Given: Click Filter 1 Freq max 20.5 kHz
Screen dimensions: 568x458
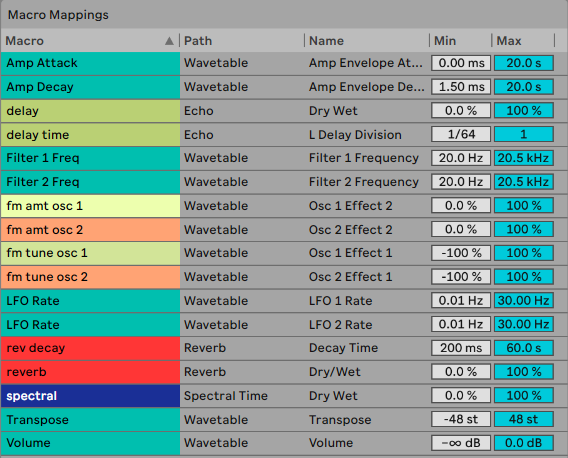Looking at the screenshot, I should [524, 158].
